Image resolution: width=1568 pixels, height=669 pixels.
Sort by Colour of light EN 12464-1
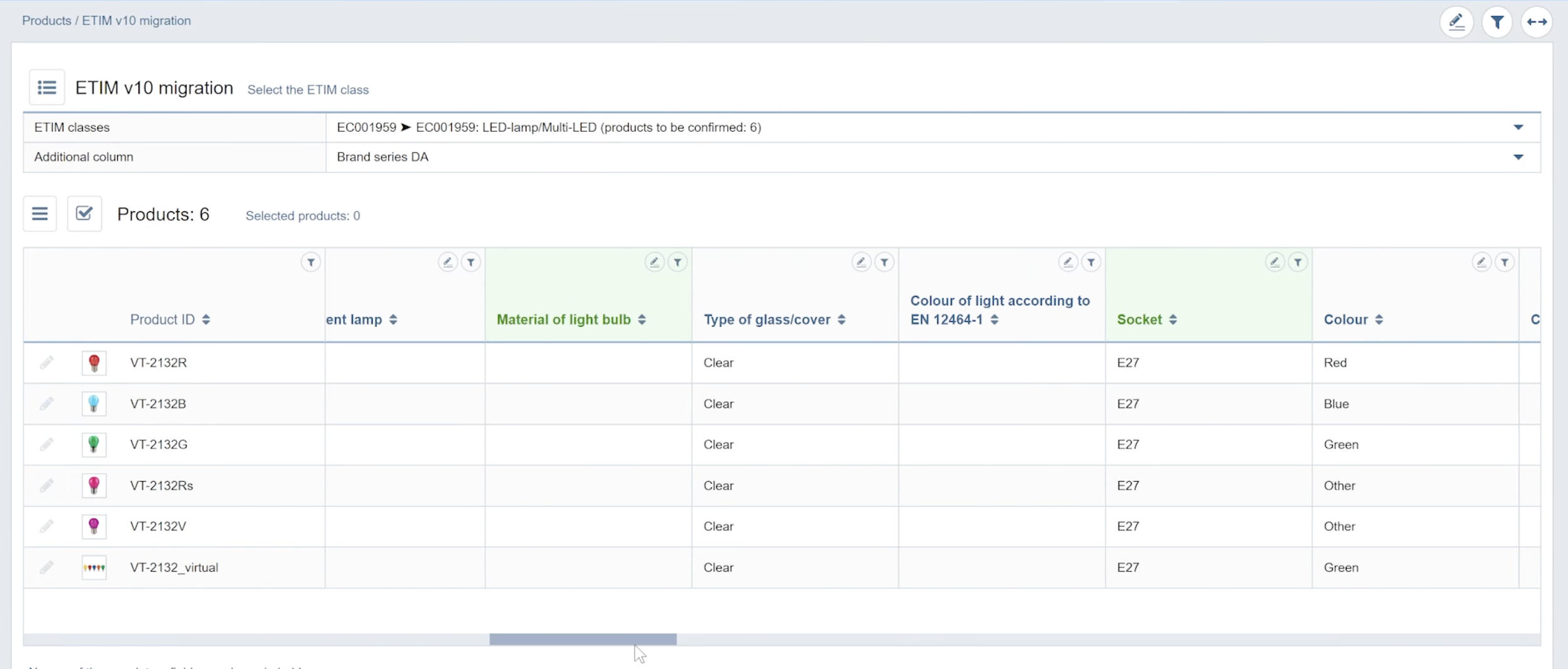[994, 319]
